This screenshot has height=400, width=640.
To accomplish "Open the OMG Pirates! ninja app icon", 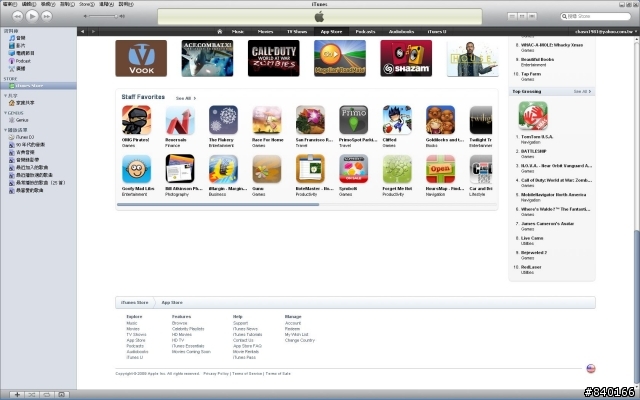I will click(x=136, y=120).
